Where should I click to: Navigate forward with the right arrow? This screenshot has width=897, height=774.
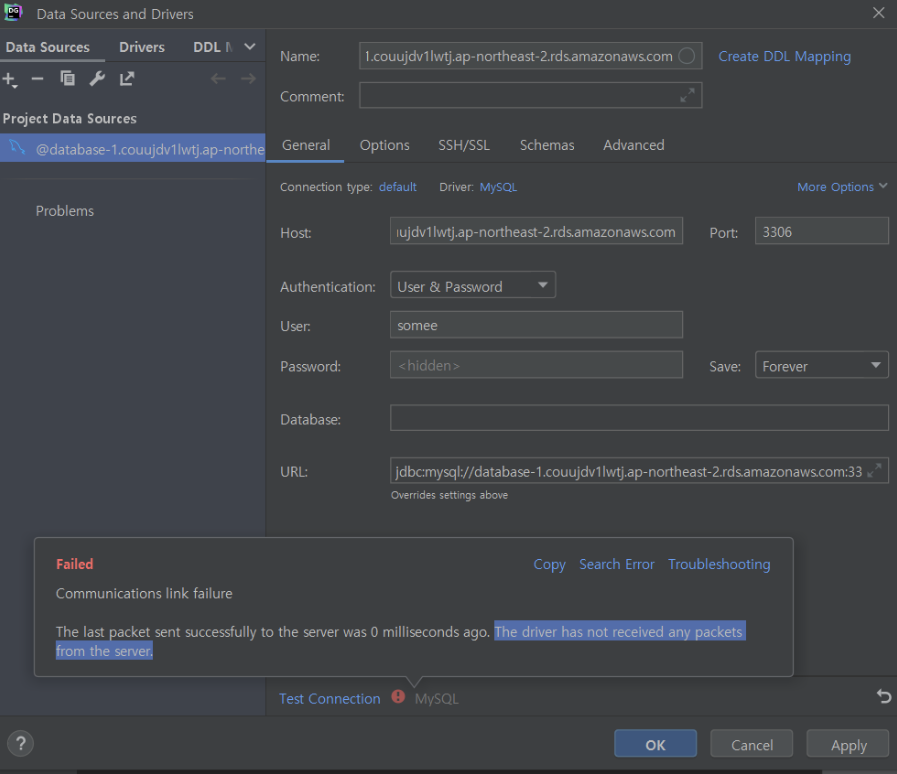point(248,78)
